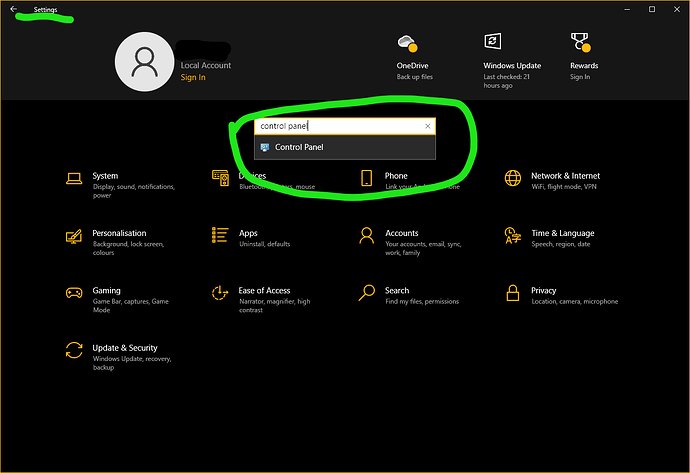690x473 pixels.
Task: Click the 'Back up files' OneDrive text
Action: tap(415, 77)
